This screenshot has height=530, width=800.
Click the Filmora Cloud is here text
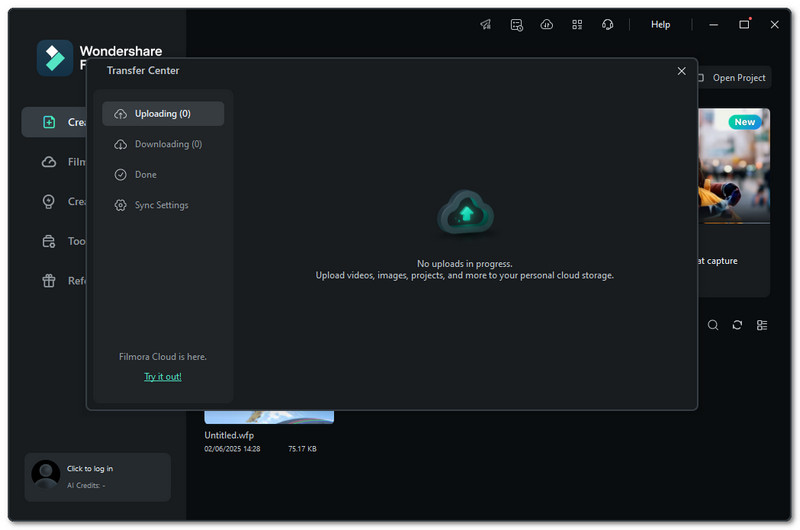coord(163,357)
